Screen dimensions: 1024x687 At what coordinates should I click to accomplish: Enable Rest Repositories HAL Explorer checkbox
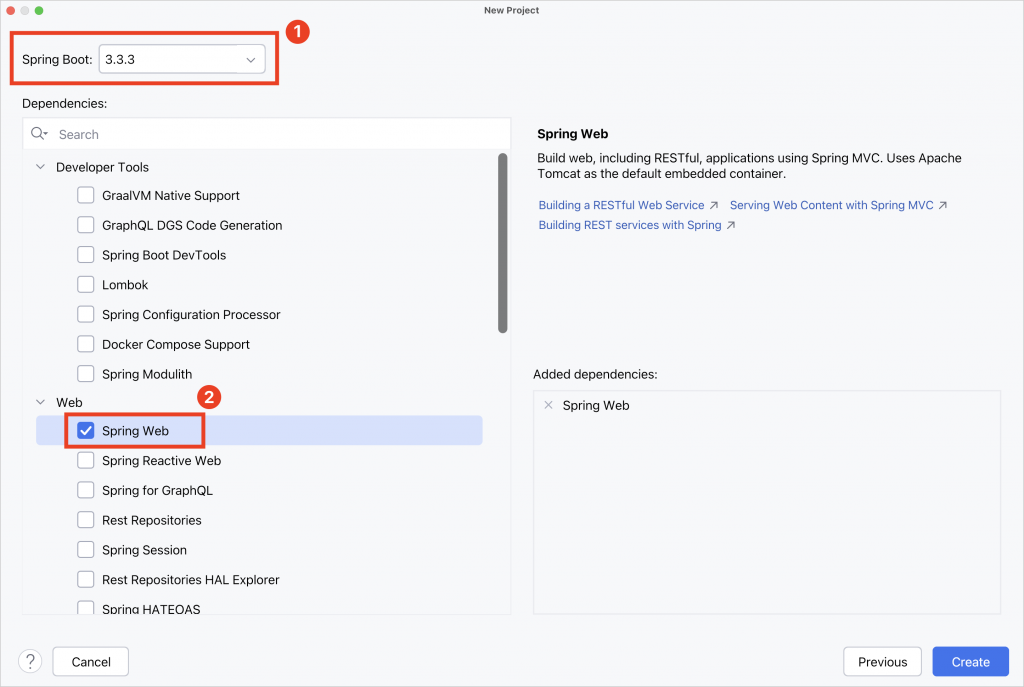pyautogui.click(x=86, y=579)
